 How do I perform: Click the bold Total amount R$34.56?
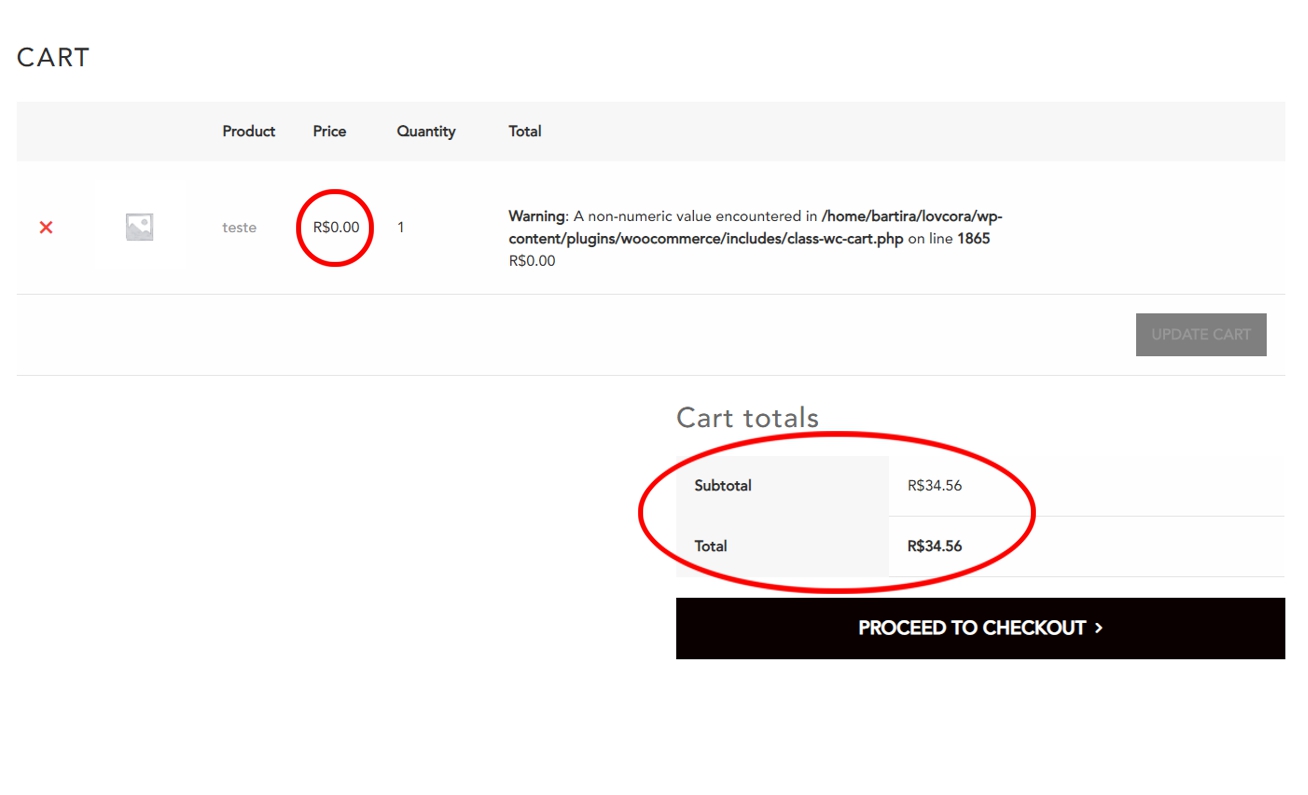pos(935,546)
